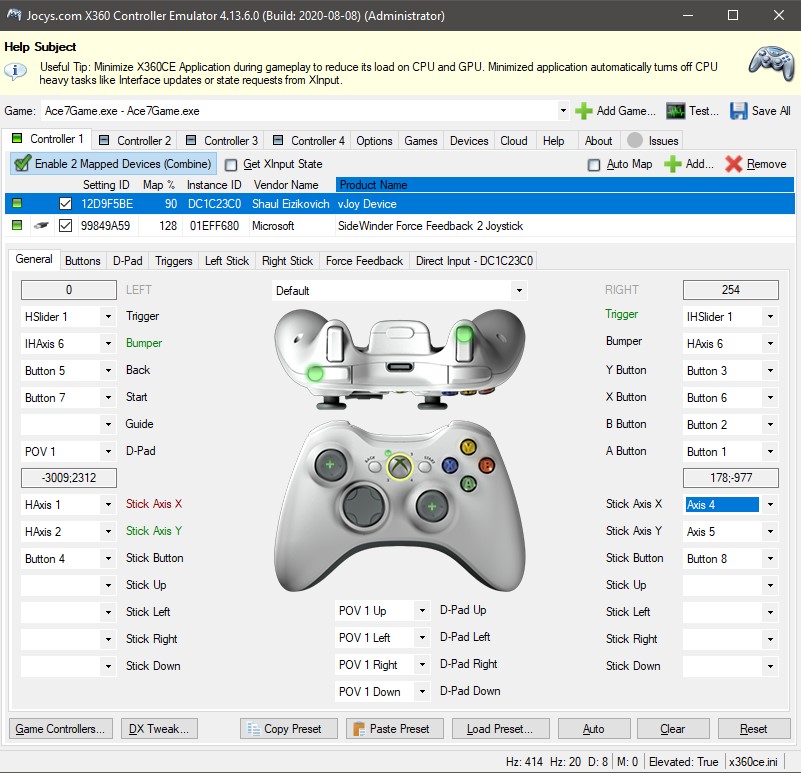Click yellow Y button on controller image
Screen dimensions: 801x773
point(468,447)
